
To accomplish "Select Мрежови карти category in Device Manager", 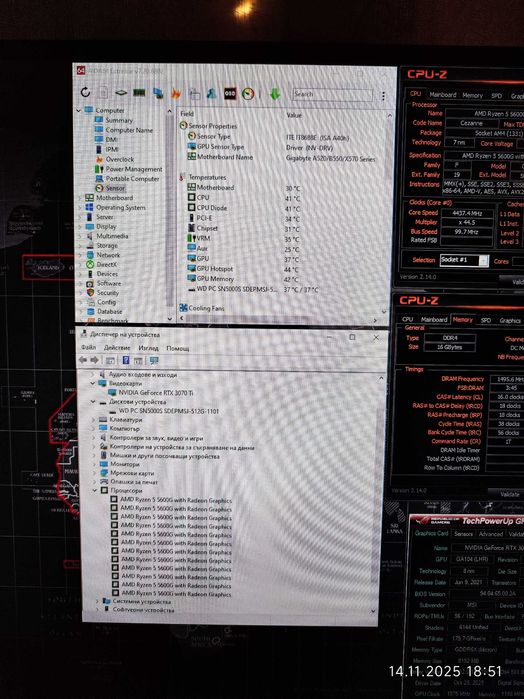I will click(x=127, y=473).
